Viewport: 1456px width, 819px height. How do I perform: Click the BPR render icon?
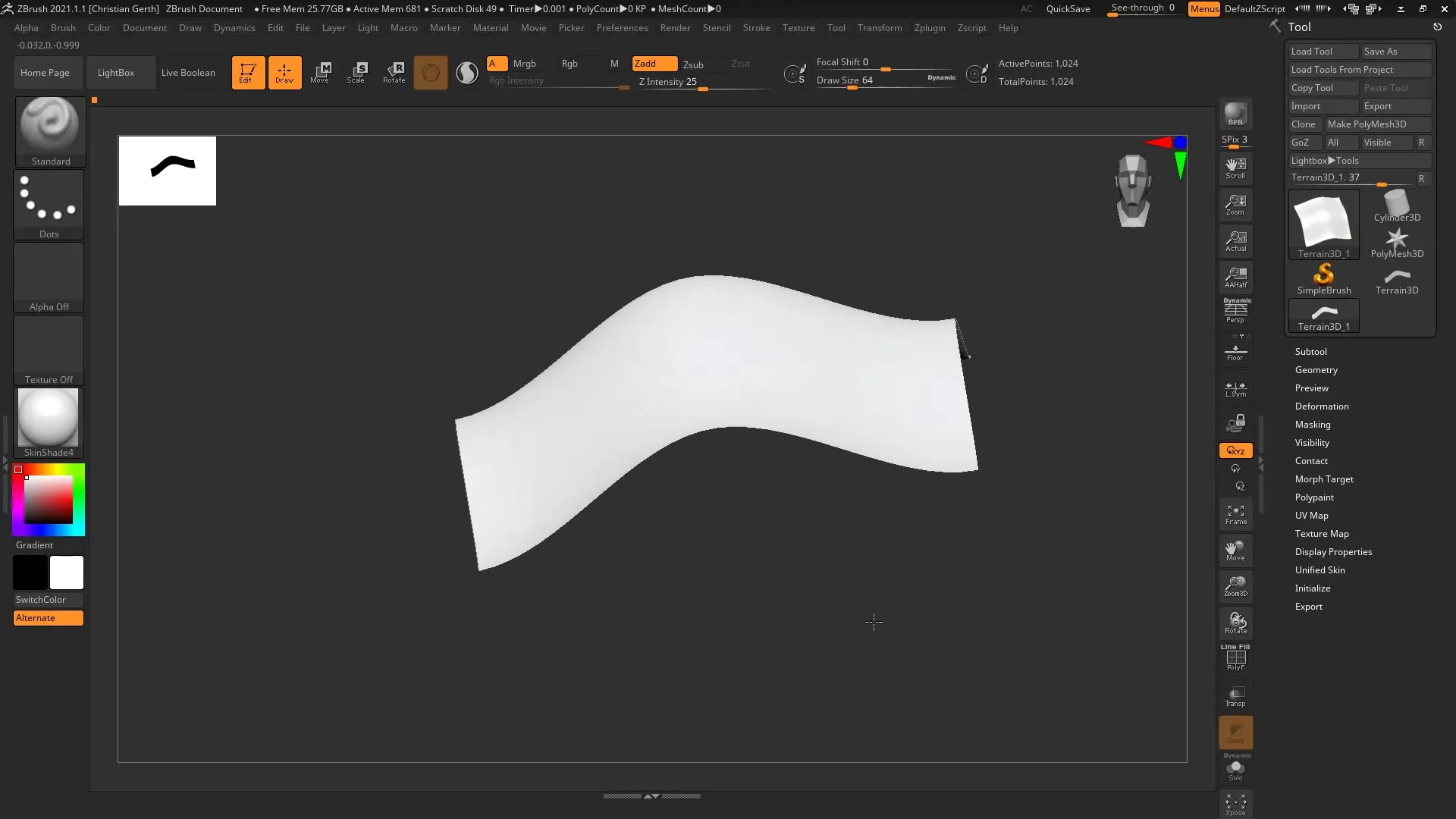1235,115
